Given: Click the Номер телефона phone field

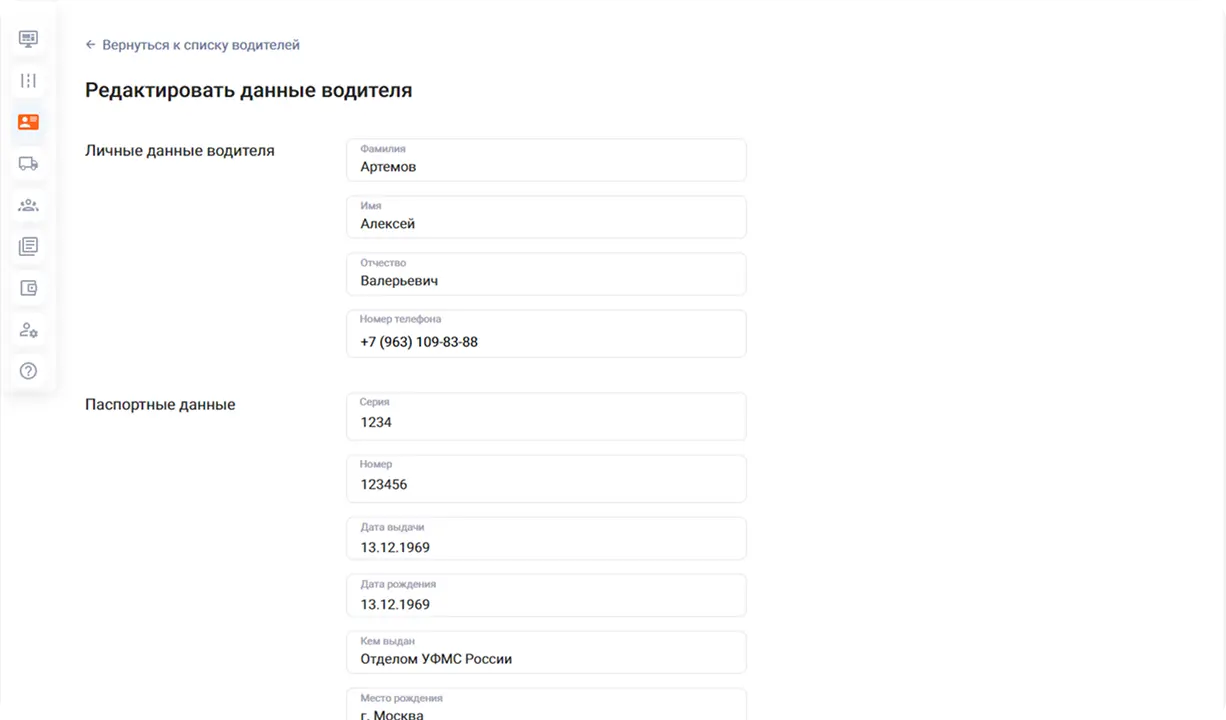Looking at the screenshot, I should point(546,334).
